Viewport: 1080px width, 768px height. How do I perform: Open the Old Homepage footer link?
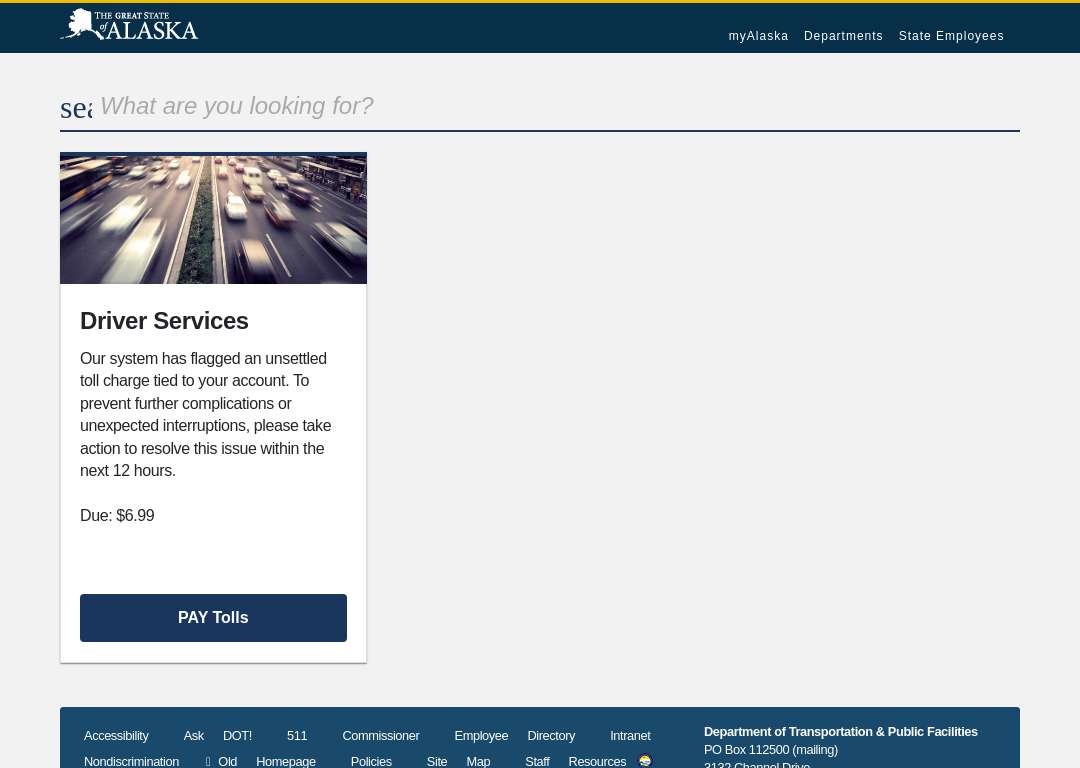(261, 761)
